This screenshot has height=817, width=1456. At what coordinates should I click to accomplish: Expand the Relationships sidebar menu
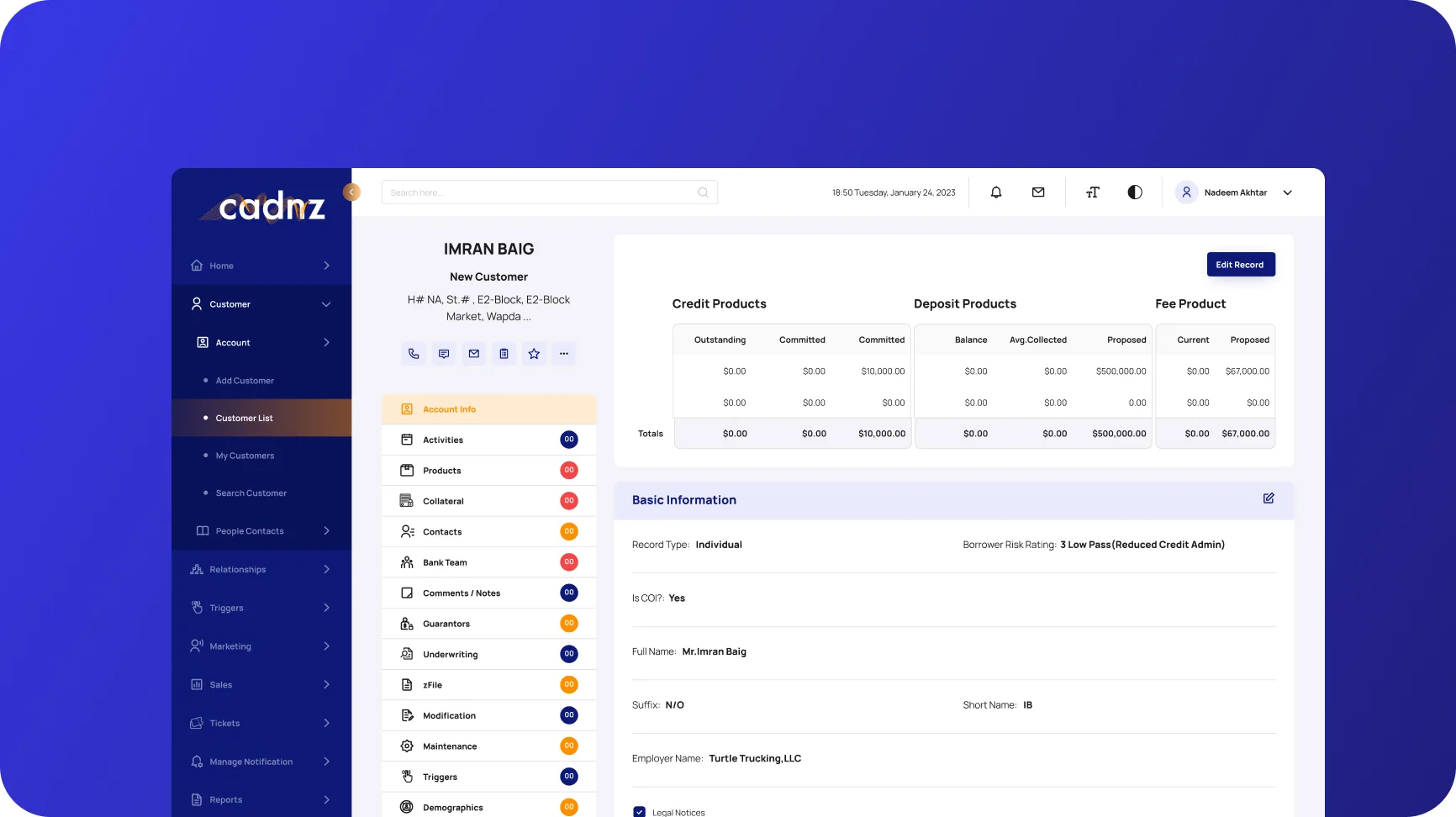(x=326, y=570)
